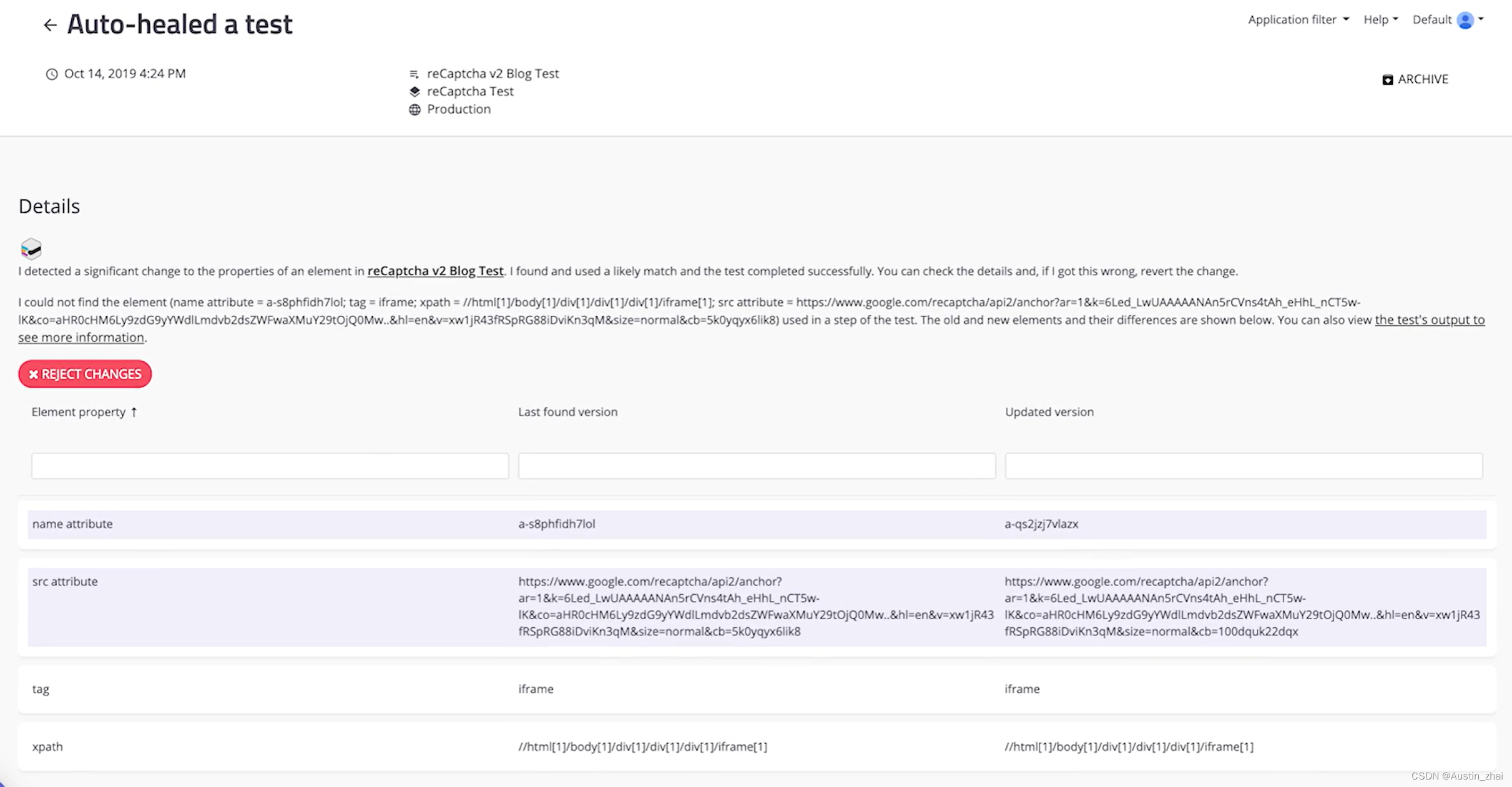Reject the auto-heal changes
The width and height of the screenshot is (1512, 787).
coord(85,374)
